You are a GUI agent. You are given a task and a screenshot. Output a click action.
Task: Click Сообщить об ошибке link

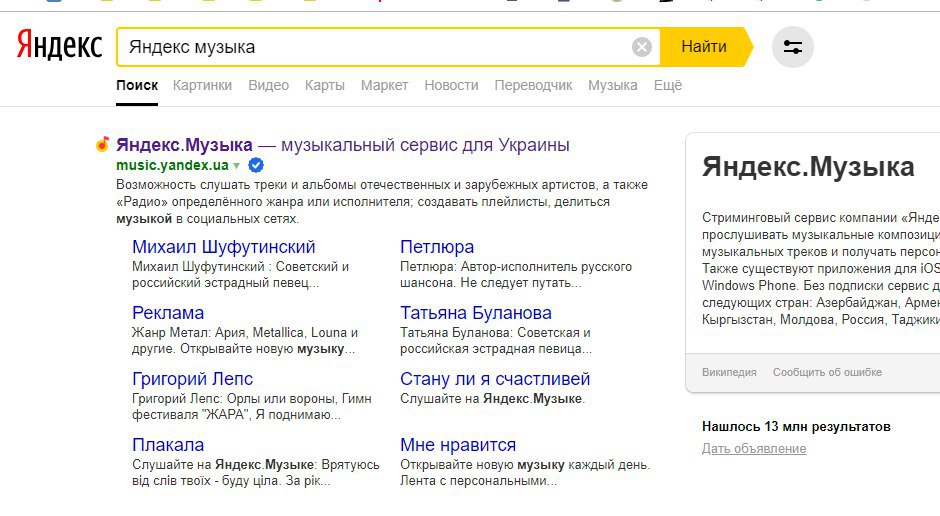(x=827, y=372)
